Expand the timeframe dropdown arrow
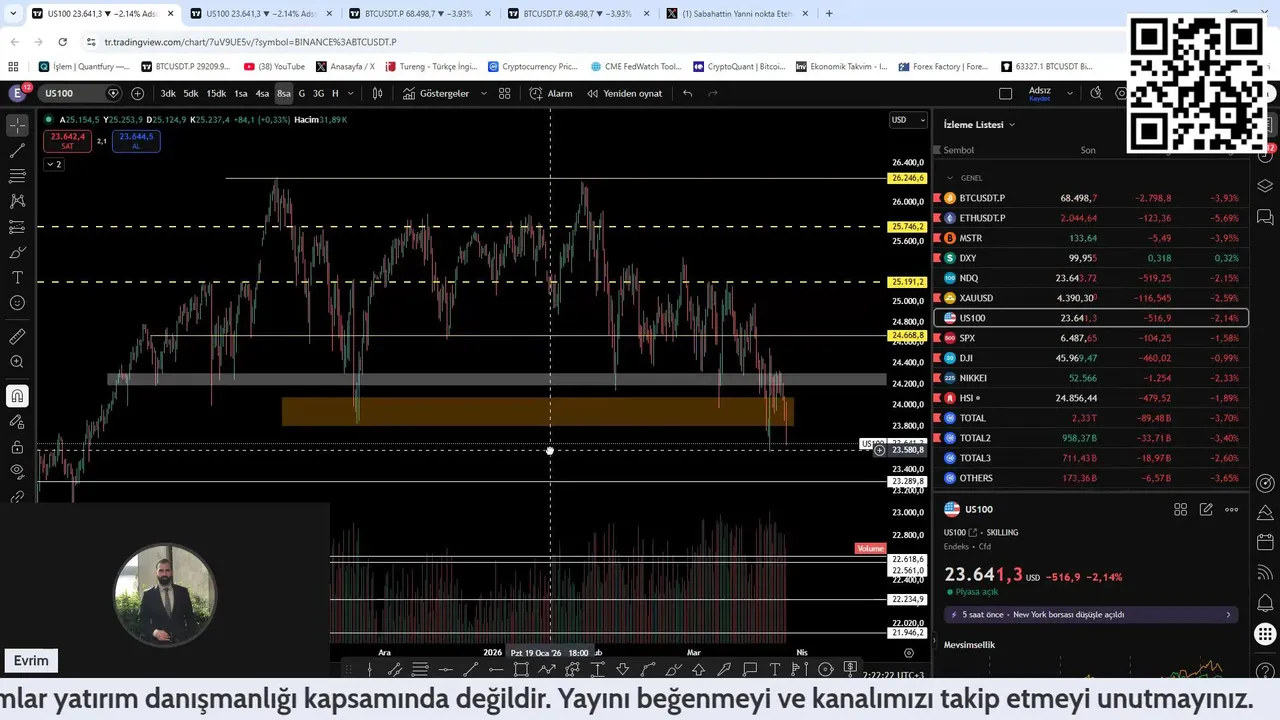Viewport: 1280px width, 720px height. 349,93
